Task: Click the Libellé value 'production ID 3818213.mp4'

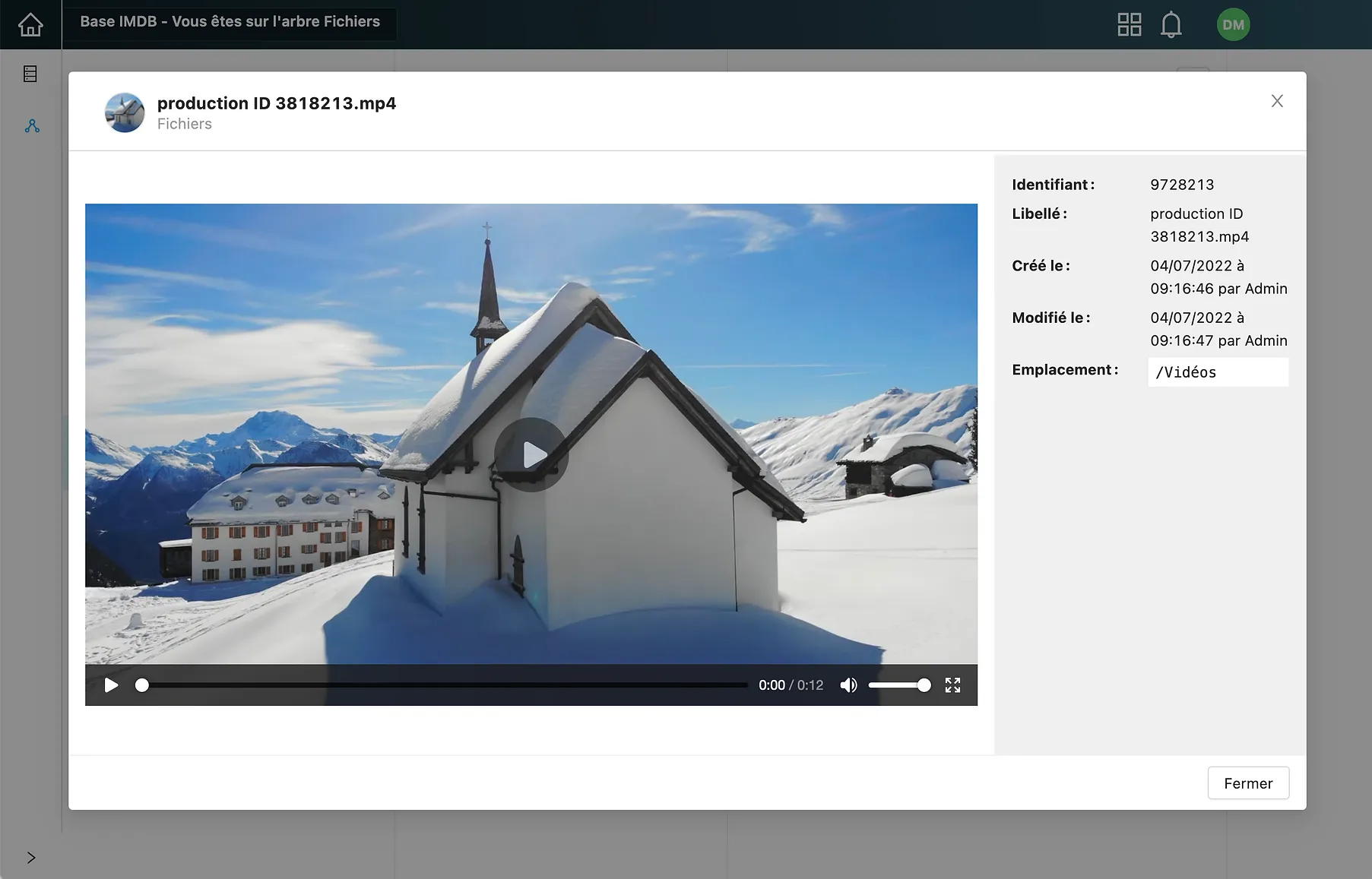Action: point(1199,225)
